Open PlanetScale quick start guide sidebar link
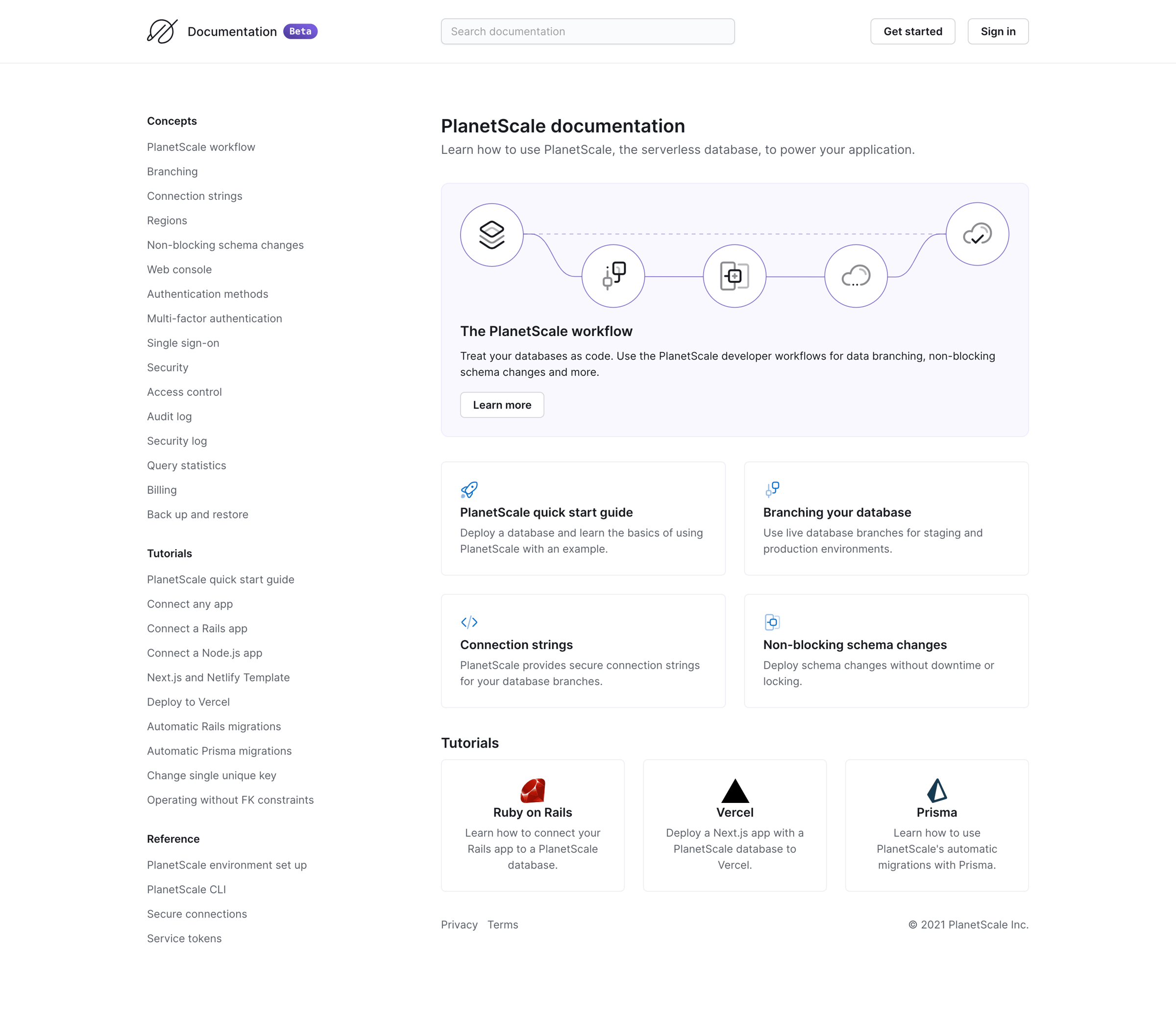This screenshot has height=1018, width=1176. click(x=220, y=580)
